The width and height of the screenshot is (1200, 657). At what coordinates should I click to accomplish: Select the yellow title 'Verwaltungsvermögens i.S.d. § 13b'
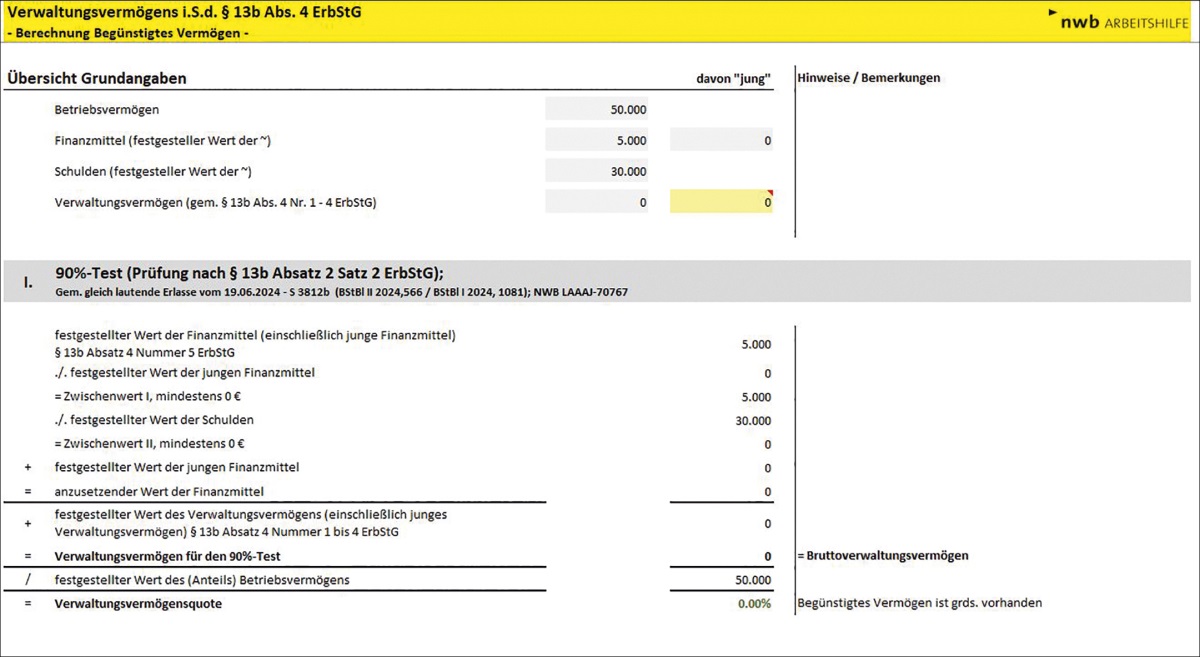(184, 12)
